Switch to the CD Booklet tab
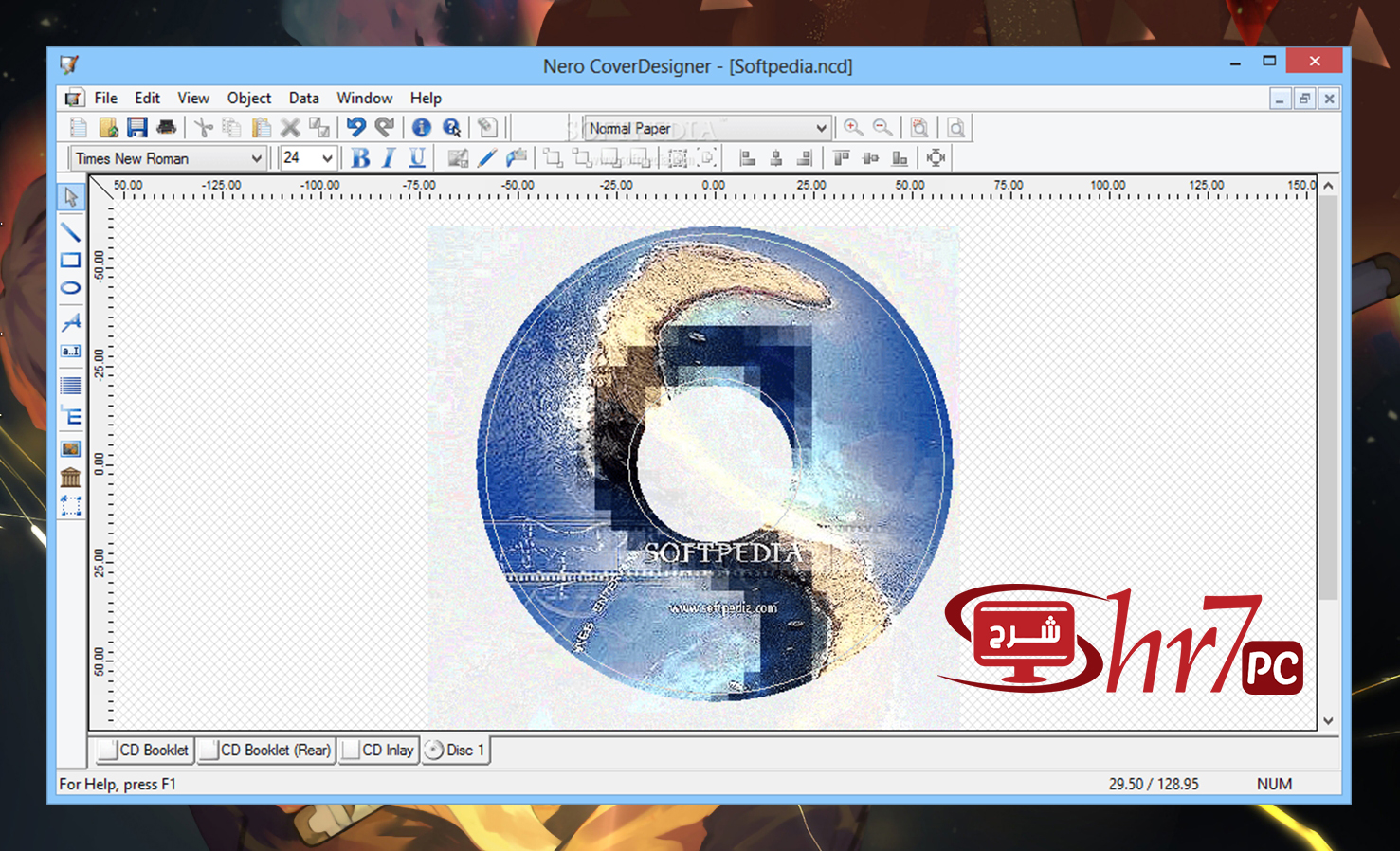Image resolution: width=1400 pixels, height=851 pixels. 145,751
